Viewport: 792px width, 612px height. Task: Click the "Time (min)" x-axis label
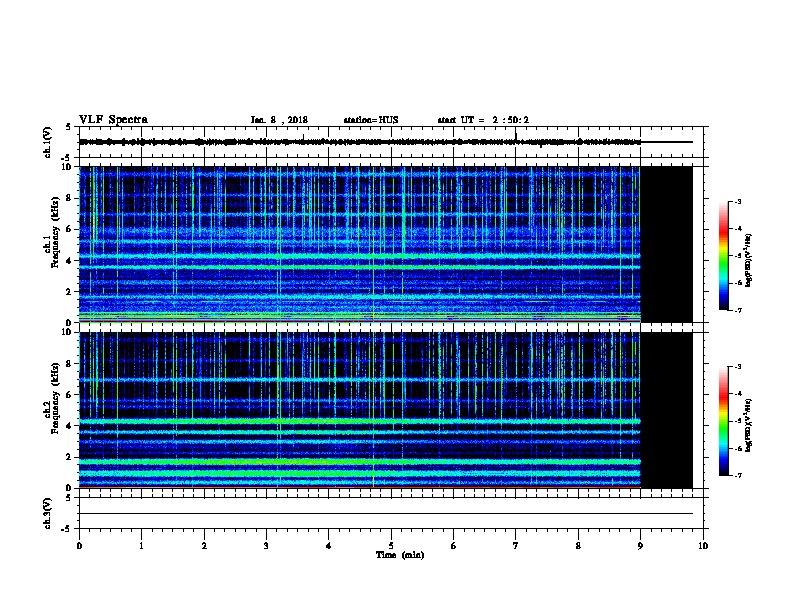click(400, 555)
